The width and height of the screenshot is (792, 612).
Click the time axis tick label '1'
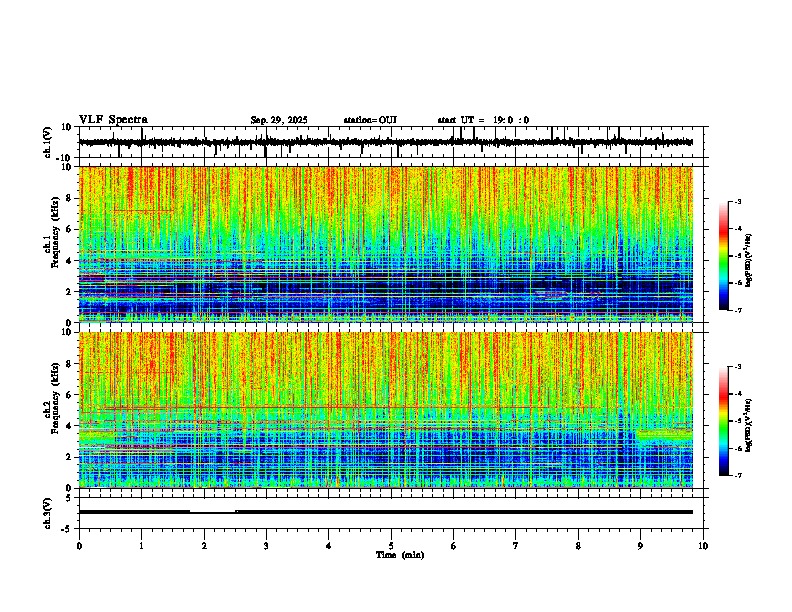141,546
